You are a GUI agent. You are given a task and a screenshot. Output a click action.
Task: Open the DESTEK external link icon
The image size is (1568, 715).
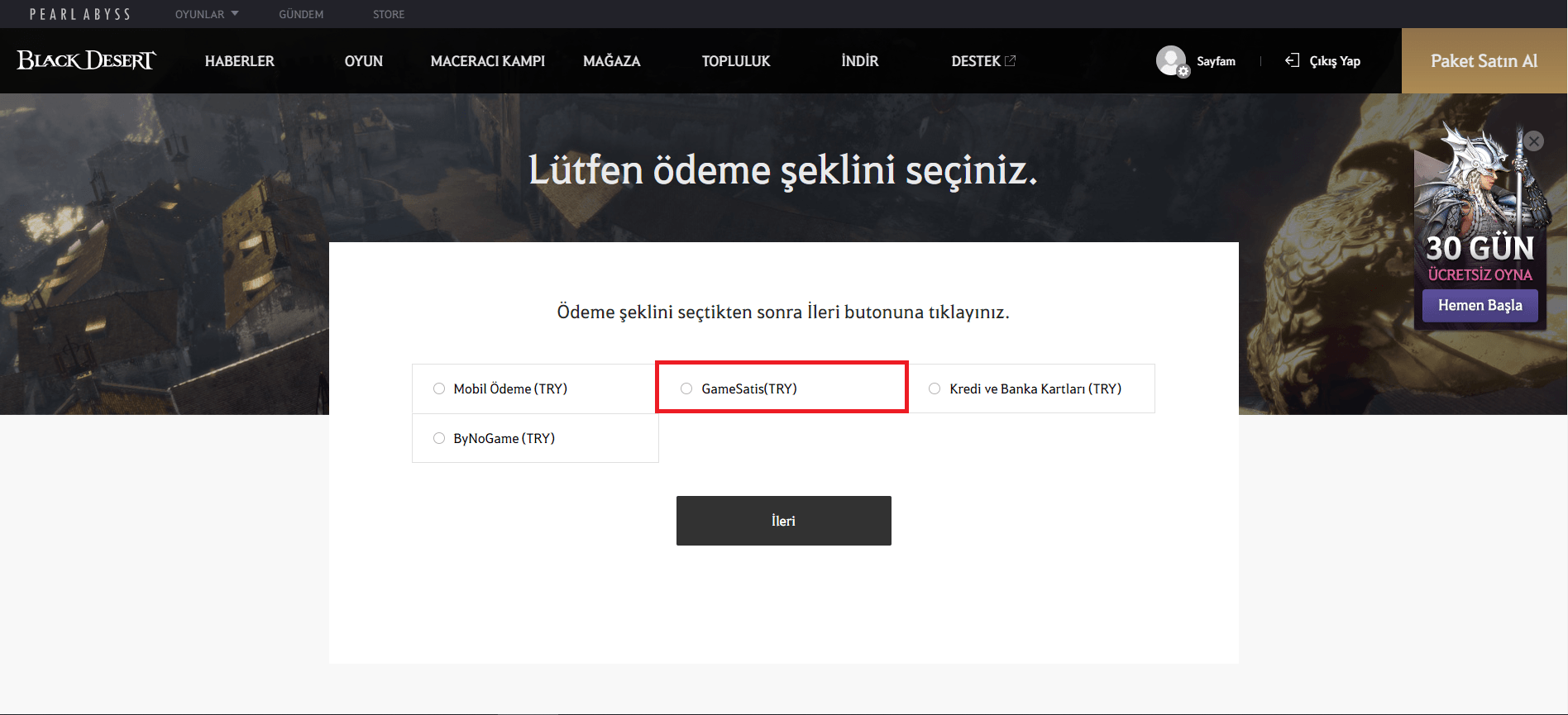coord(1010,60)
